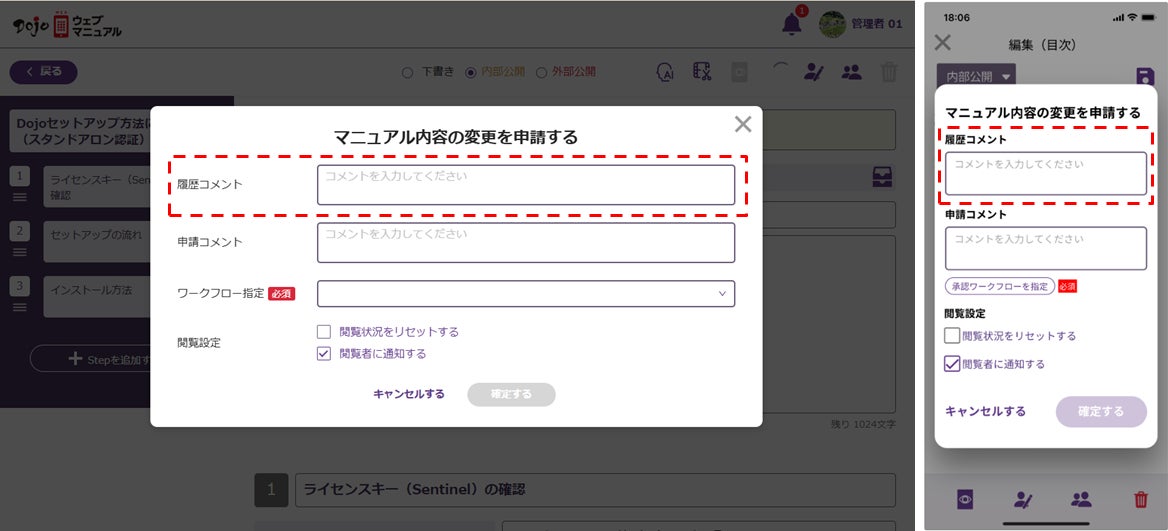Image resolution: width=1168 pixels, height=531 pixels.
Task: Uncheck 閲覧者に通知する in mobile dialog
Action: coord(952,364)
